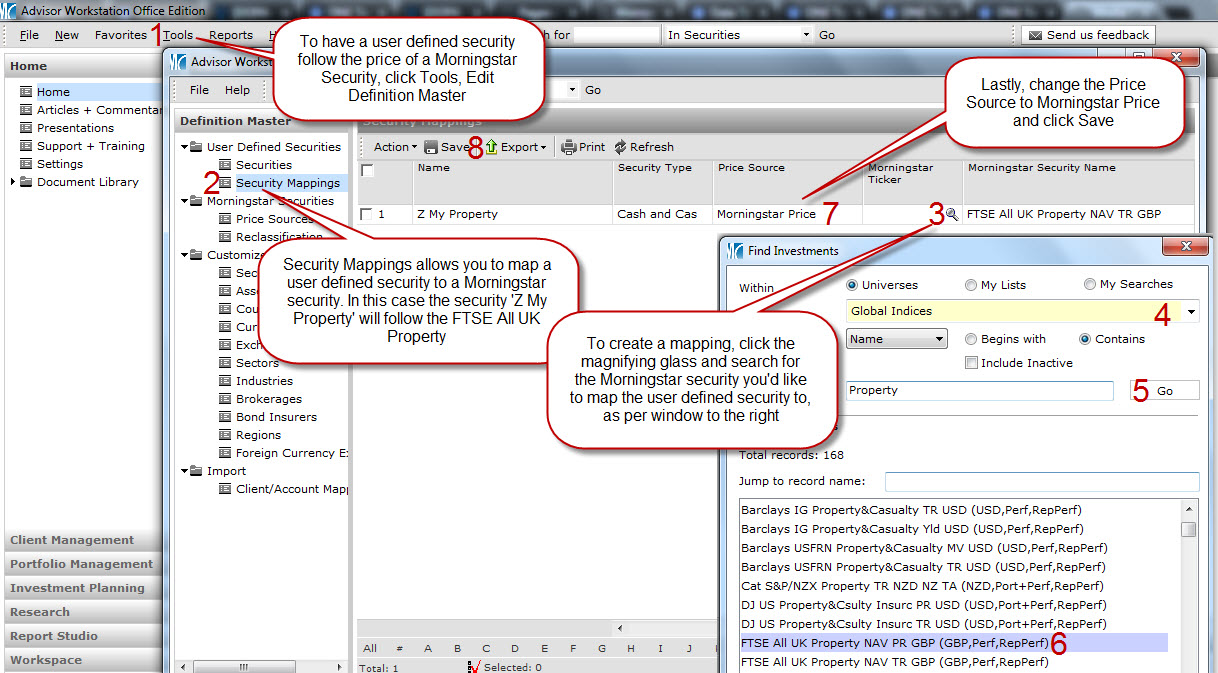Select the Begins with radio option
This screenshot has width=1218, height=673.
[971, 339]
